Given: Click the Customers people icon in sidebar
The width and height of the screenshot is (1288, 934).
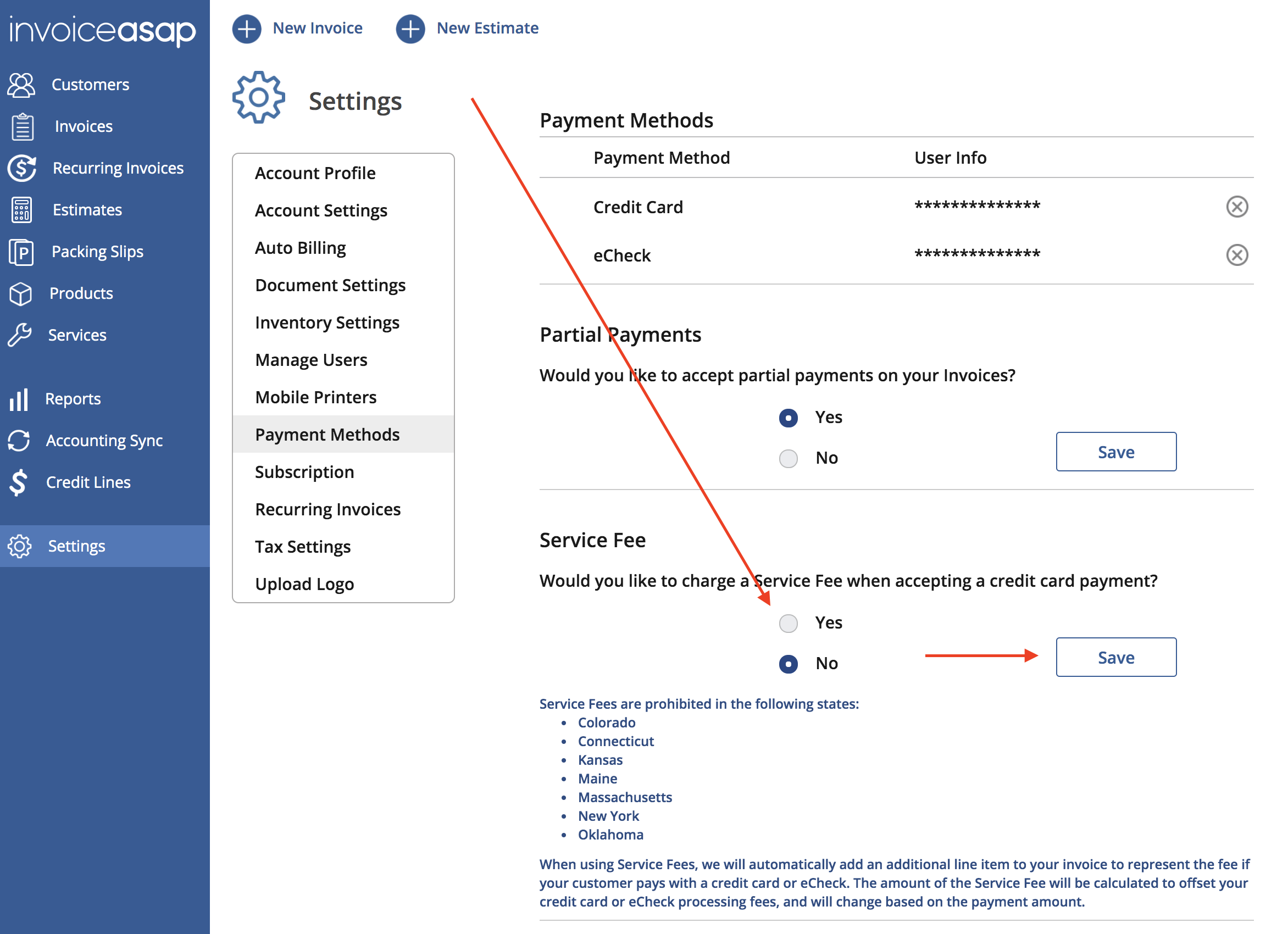Looking at the screenshot, I should (21, 85).
